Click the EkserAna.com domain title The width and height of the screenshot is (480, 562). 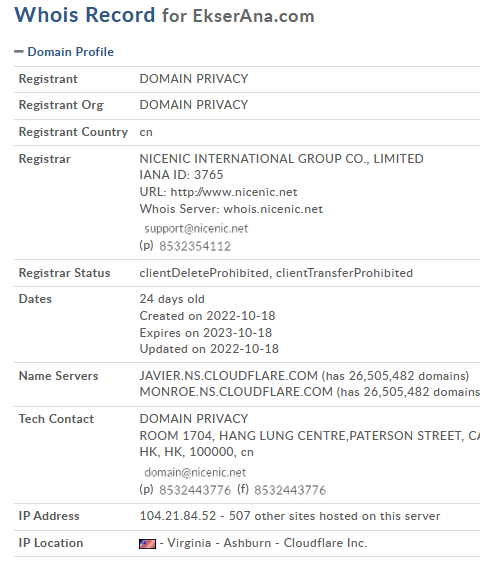tap(253, 16)
